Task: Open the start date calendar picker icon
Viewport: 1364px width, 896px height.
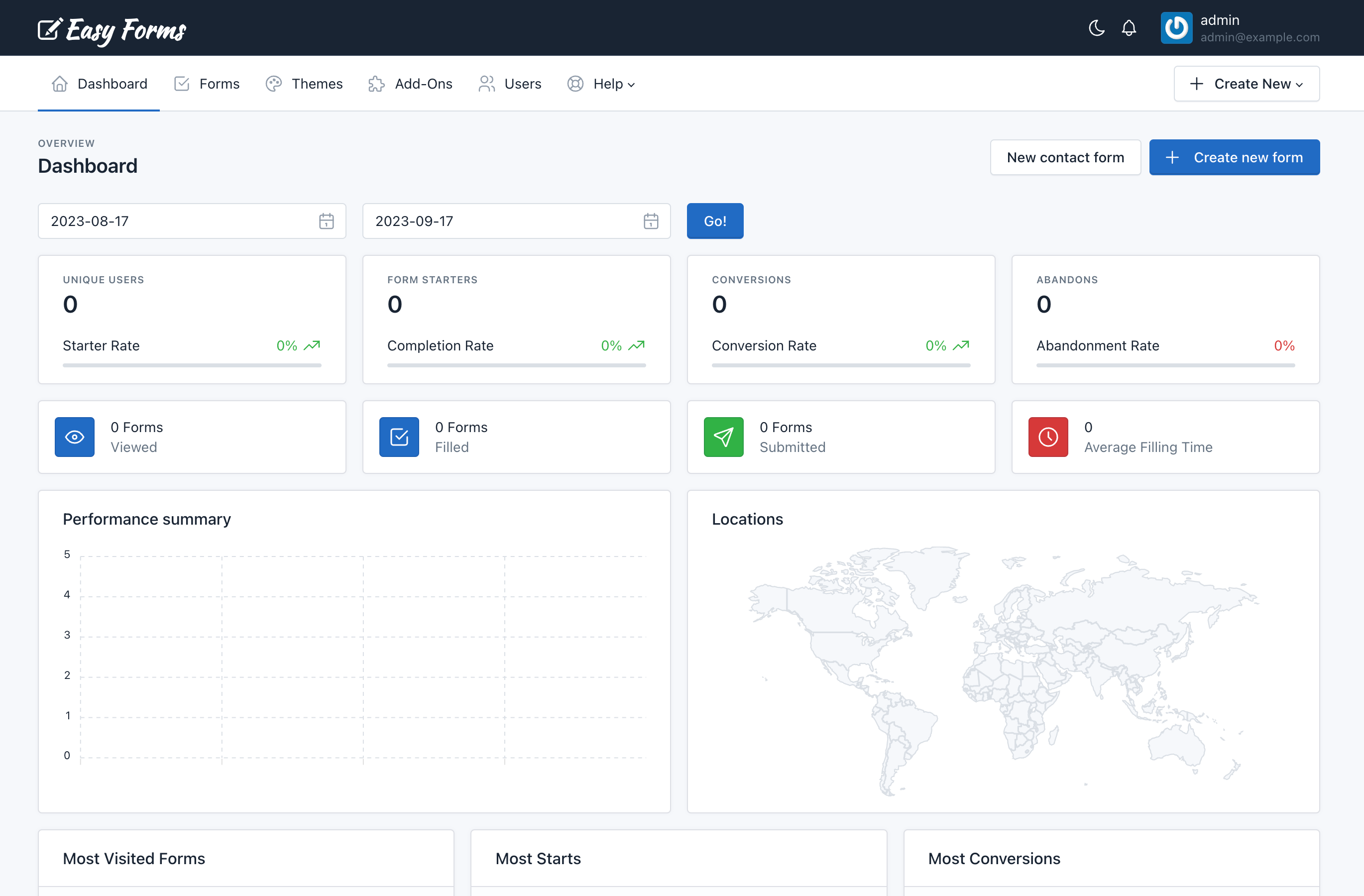Action: 326,221
